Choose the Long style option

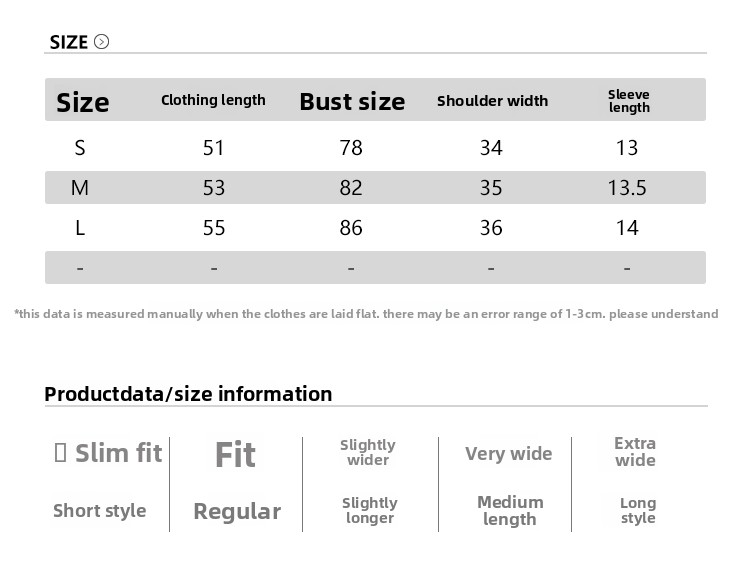pyautogui.click(x=638, y=510)
